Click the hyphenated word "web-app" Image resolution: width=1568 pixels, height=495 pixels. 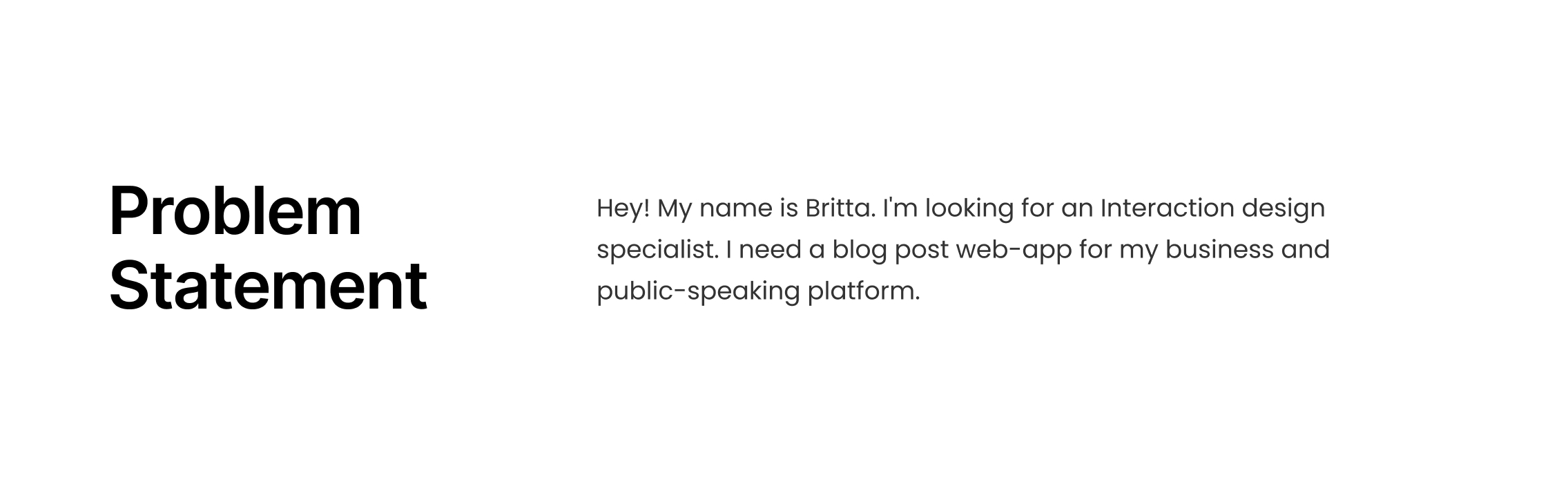click(1014, 250)
